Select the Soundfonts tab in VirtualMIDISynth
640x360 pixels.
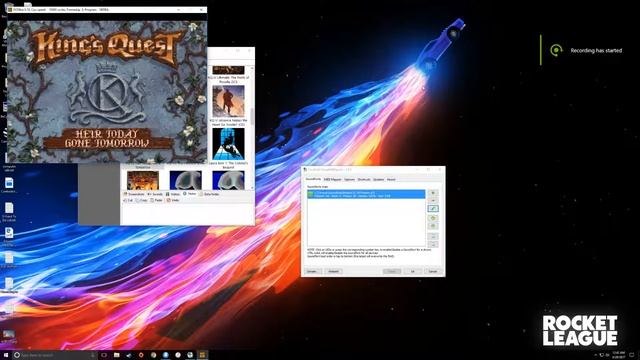(313, 179)
